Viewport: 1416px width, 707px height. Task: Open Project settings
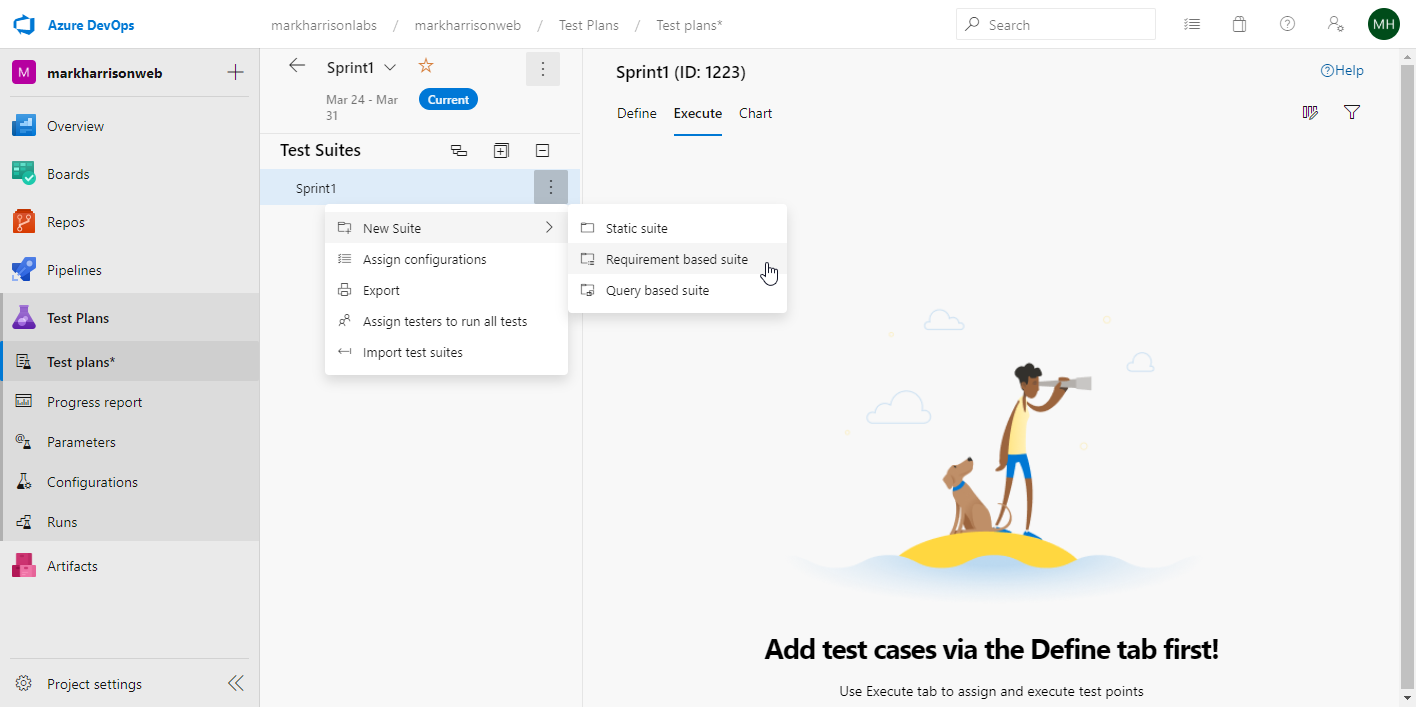pyautogui.click(x=94, y=684)
